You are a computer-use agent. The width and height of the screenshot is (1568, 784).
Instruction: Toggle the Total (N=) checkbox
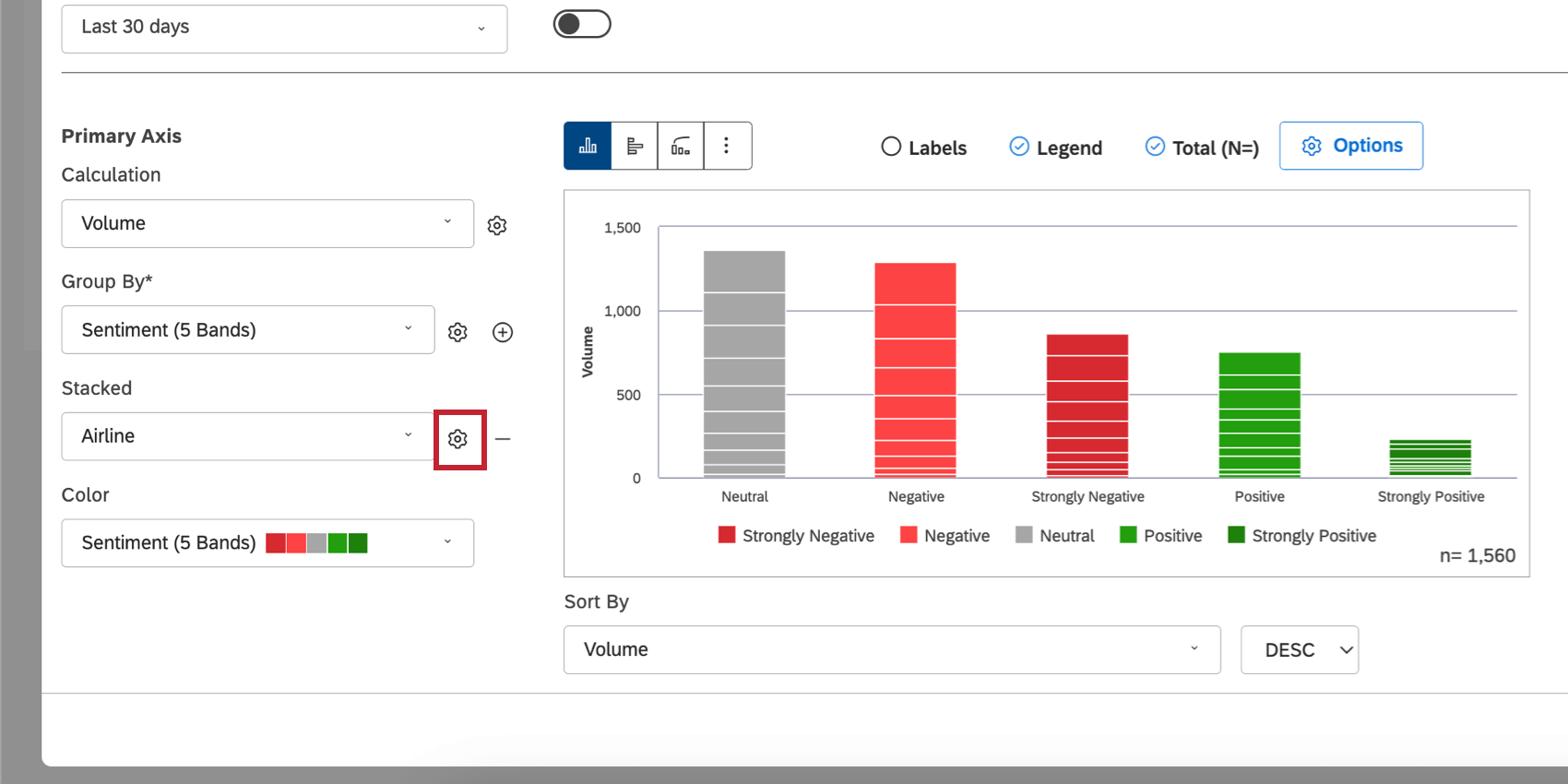point(1202,148)
